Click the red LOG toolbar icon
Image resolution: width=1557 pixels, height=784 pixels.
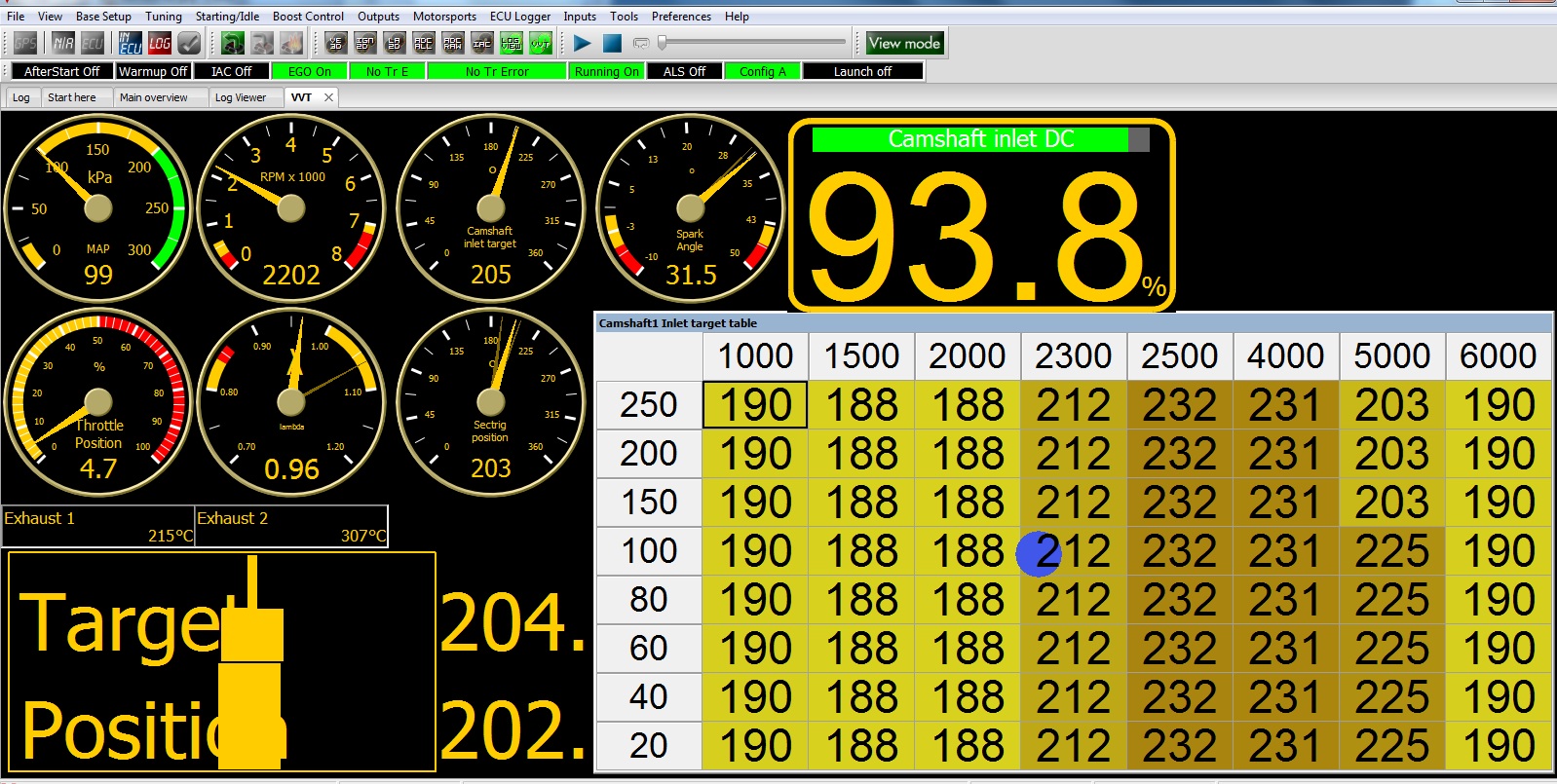tap(160, 43)
